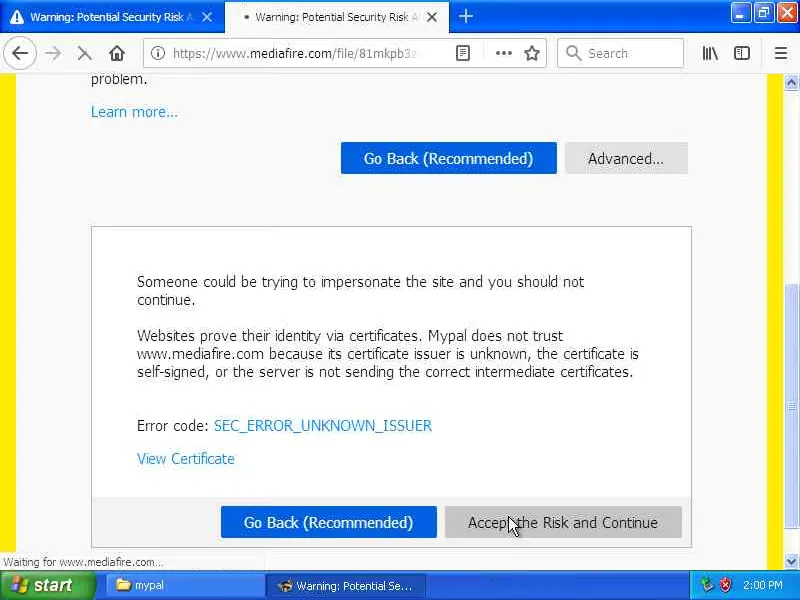Toggle Reader View icon in address bar
Image resolution: width=800 pixels, height=600 pixels.
pos(463,53)
